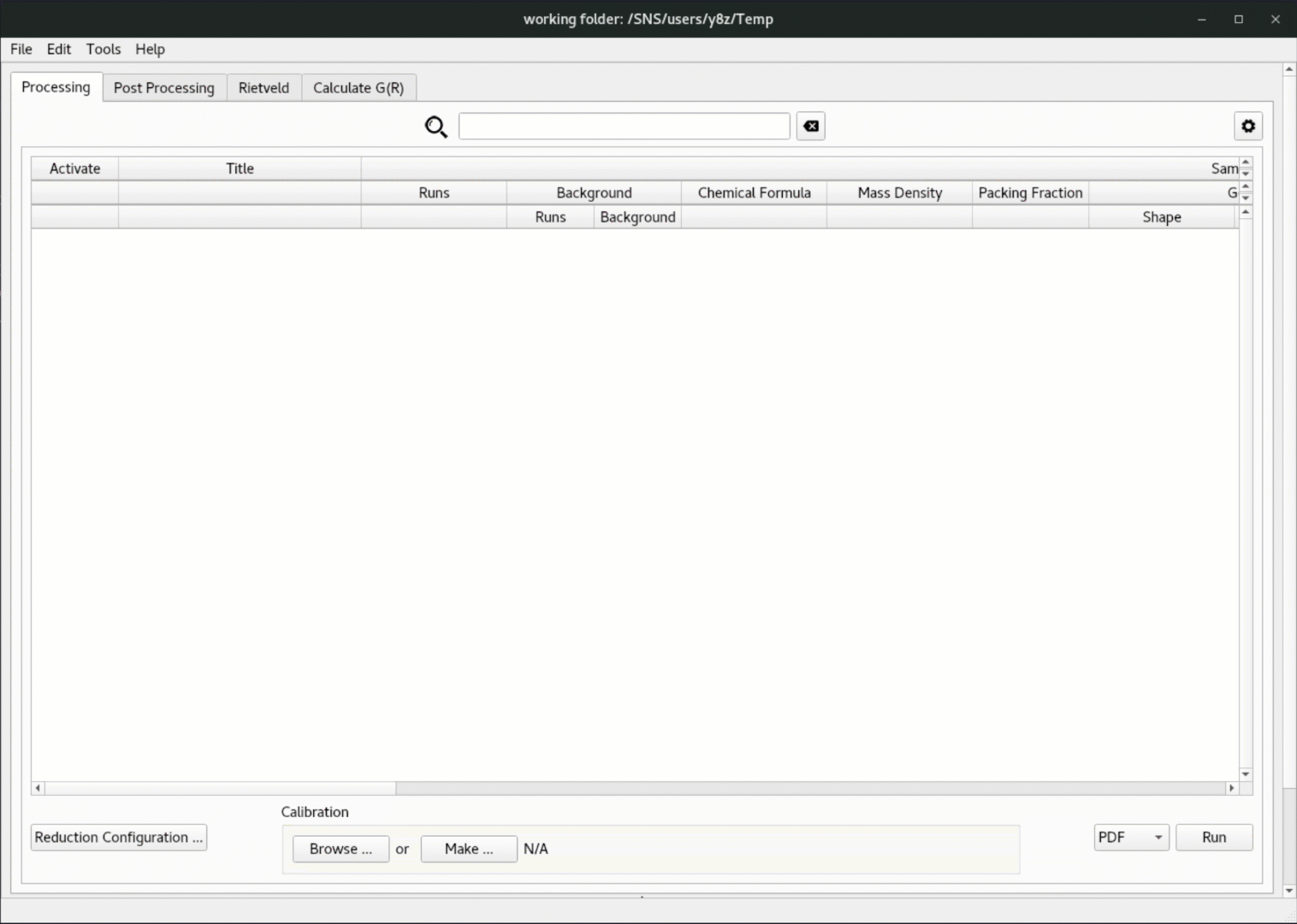This screenshot has height=924, width=1297.
Task: Click the Chemical Formula column header
Action: click(x=754, y=193)
